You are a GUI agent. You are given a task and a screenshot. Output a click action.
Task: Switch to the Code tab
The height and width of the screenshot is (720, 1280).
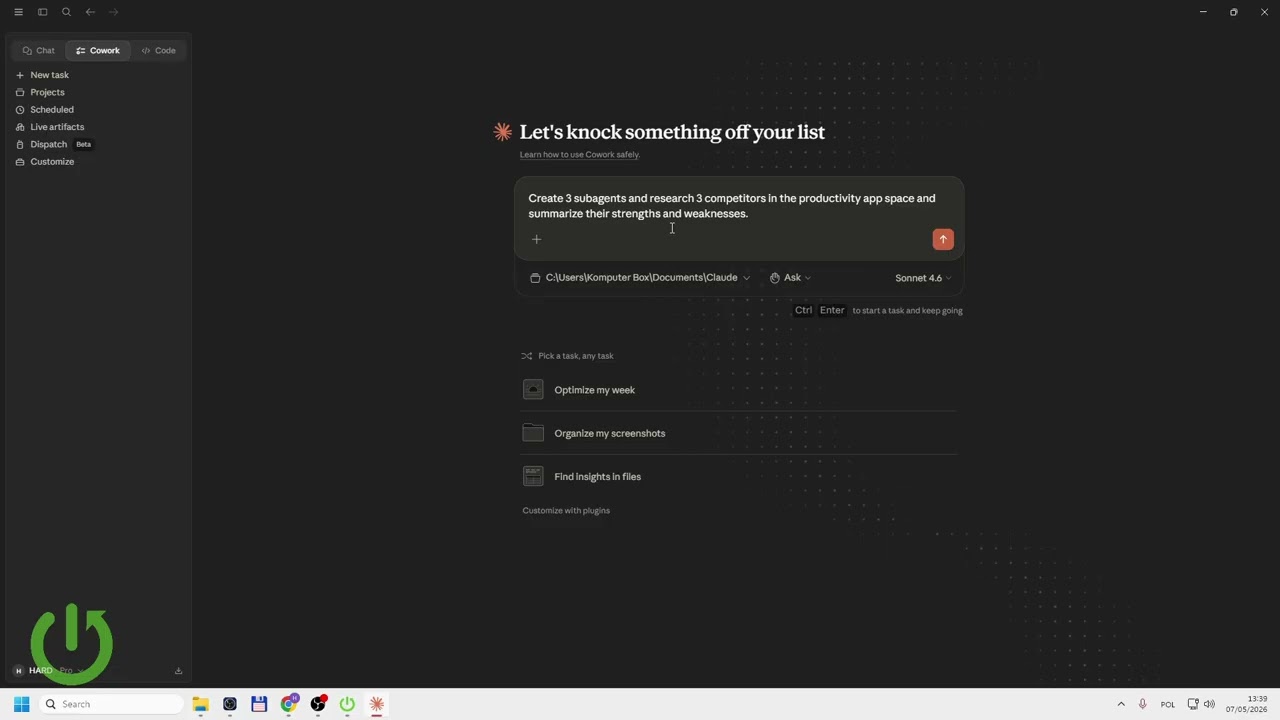159,50
